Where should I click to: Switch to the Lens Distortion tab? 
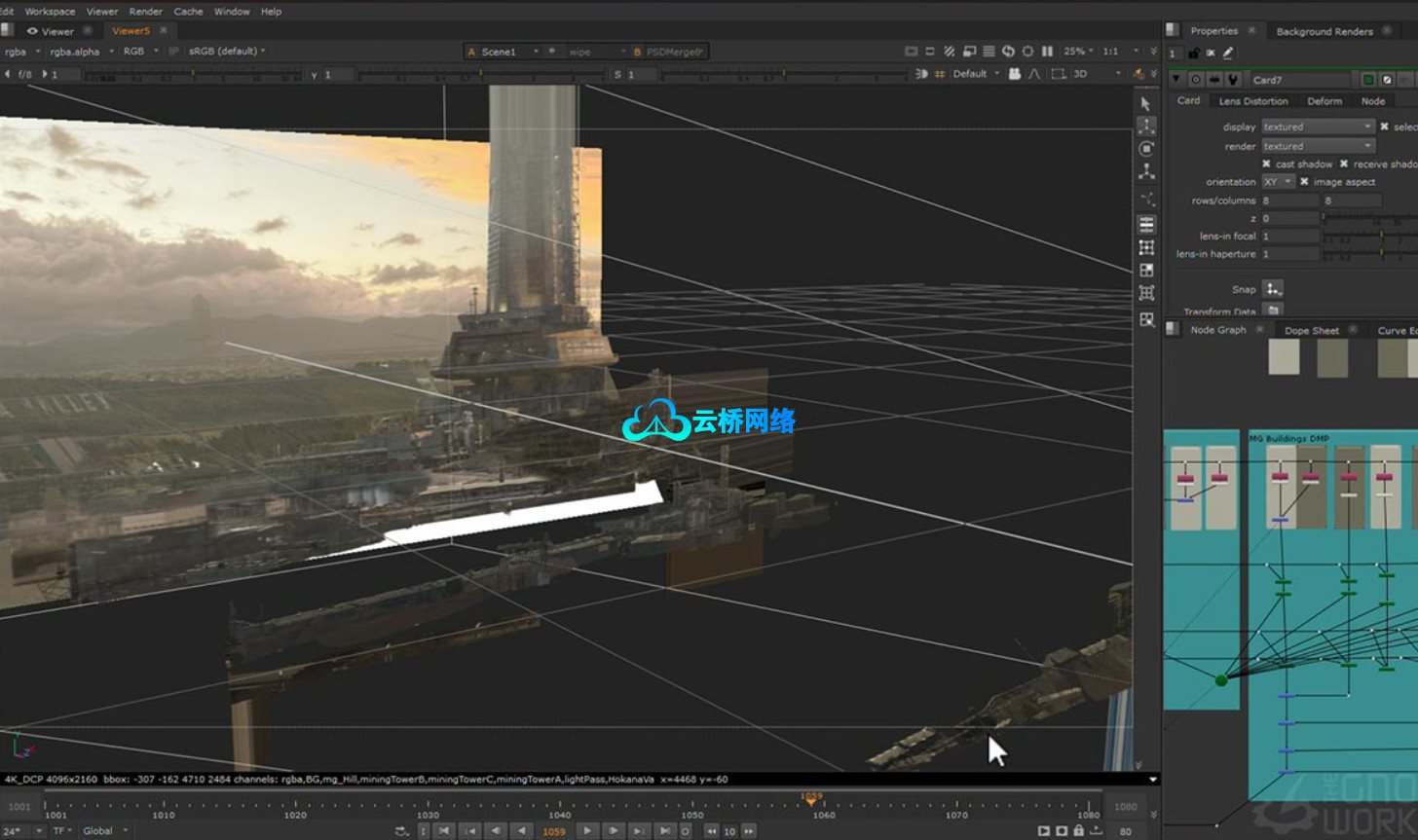point(1252,101)
